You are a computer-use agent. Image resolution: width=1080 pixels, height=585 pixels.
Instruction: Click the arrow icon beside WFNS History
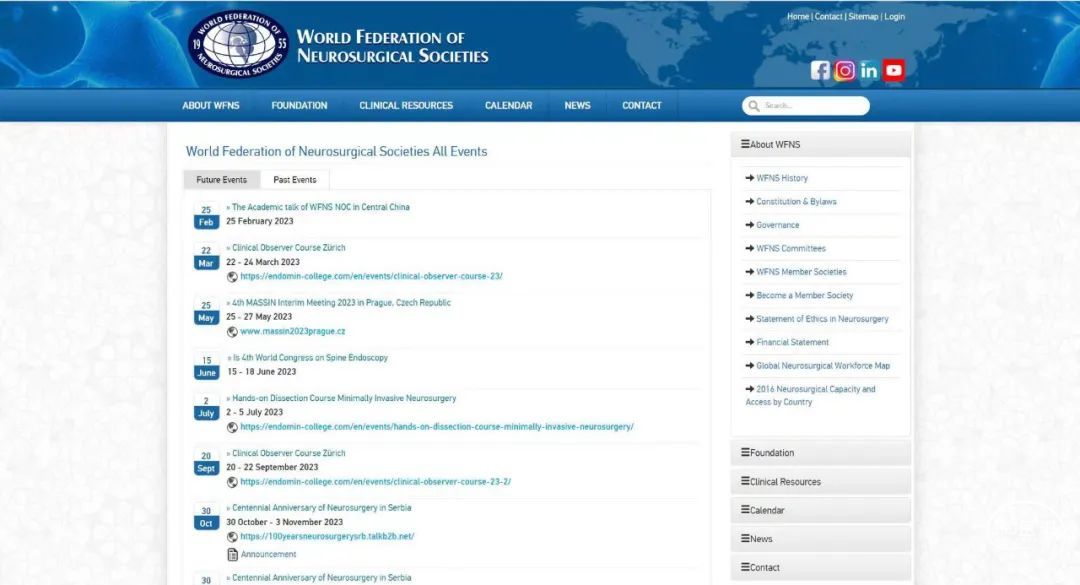coord(749,178)
